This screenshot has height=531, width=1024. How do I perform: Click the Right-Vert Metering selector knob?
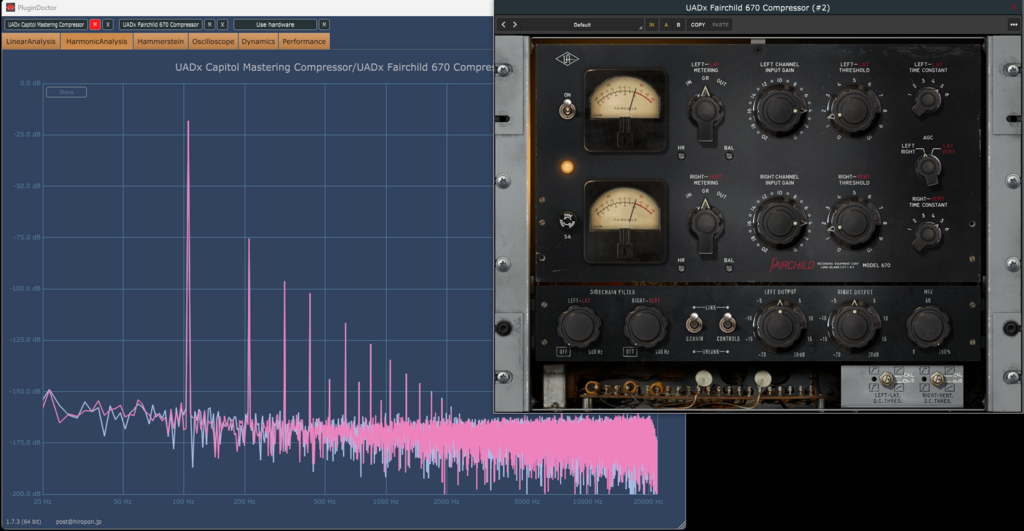[705, 224]
